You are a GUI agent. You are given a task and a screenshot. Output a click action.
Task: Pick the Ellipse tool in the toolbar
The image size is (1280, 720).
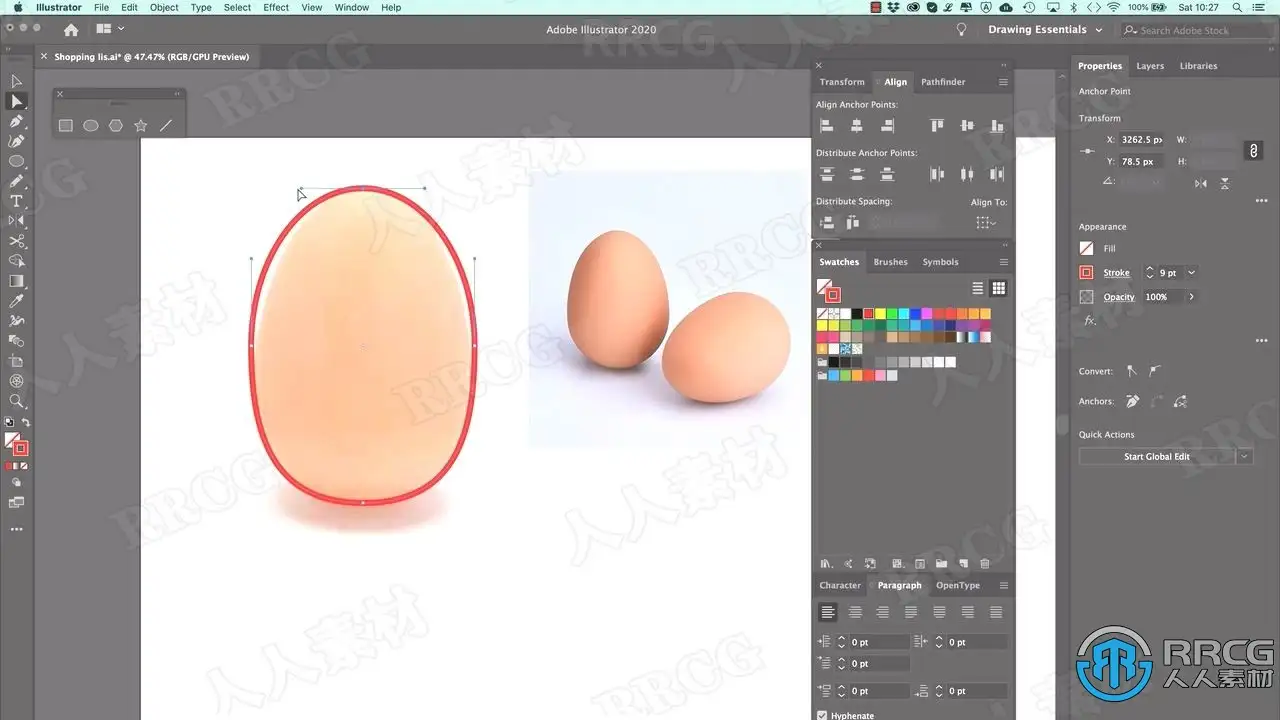click(17, 161)
